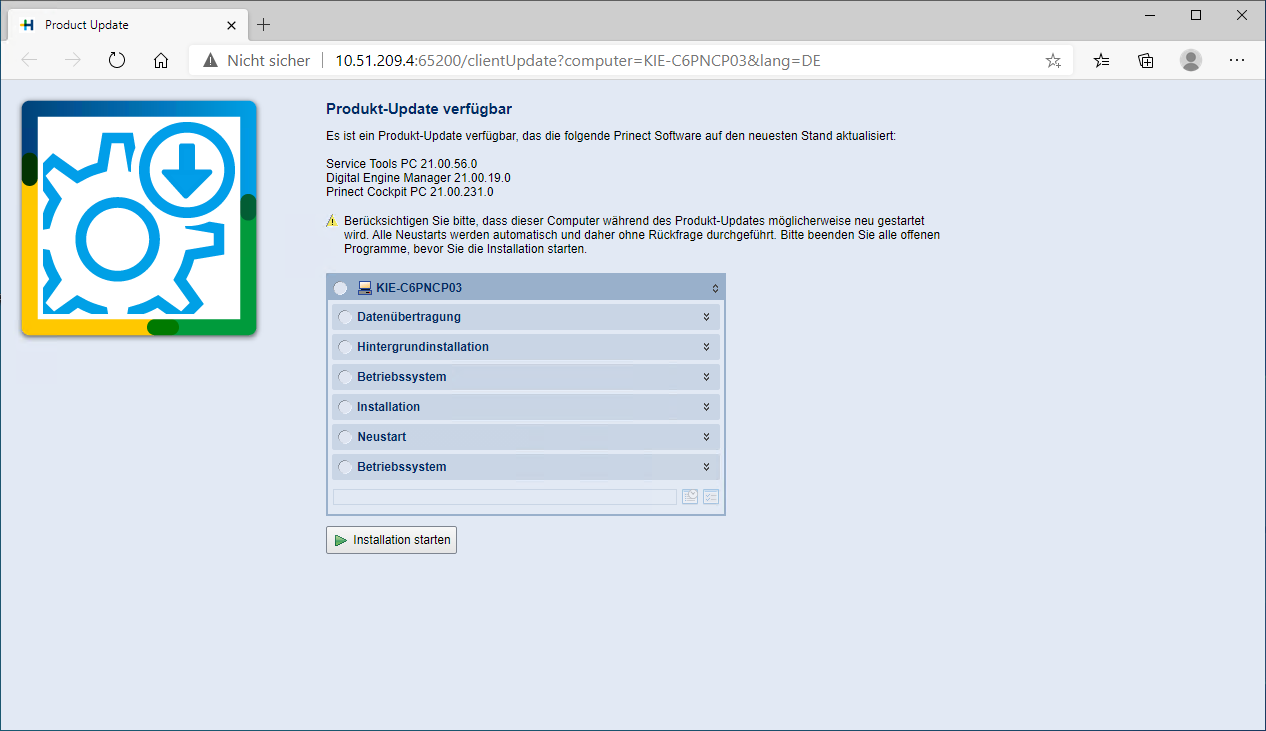Click the Prinect Cockpit PC 21.00.231.0 line
1266x731 pixels.
click(410, 191)
